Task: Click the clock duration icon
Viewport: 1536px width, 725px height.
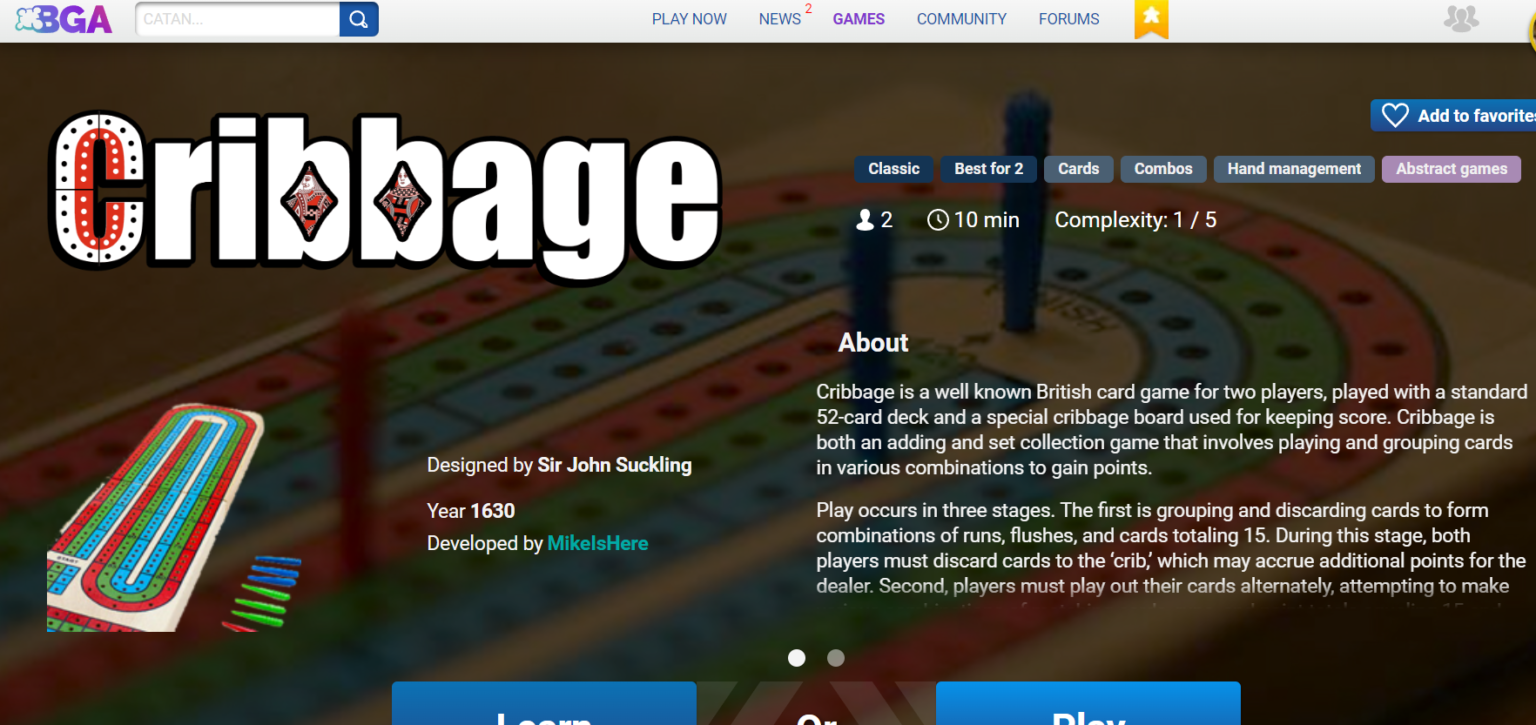Action: 938,220
